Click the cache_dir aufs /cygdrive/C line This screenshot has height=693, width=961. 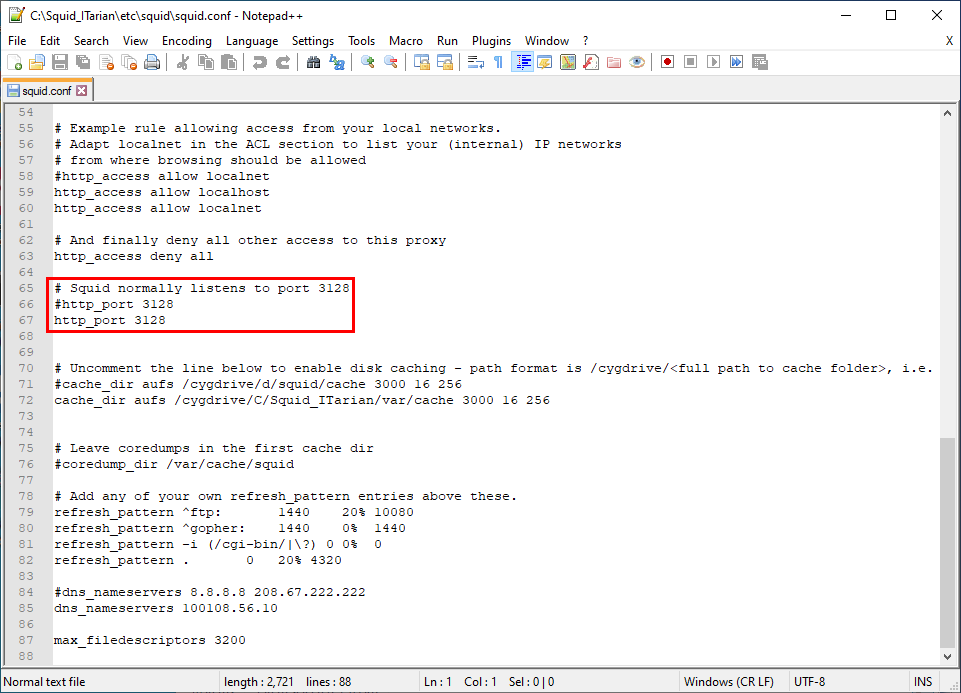[302, 400]
